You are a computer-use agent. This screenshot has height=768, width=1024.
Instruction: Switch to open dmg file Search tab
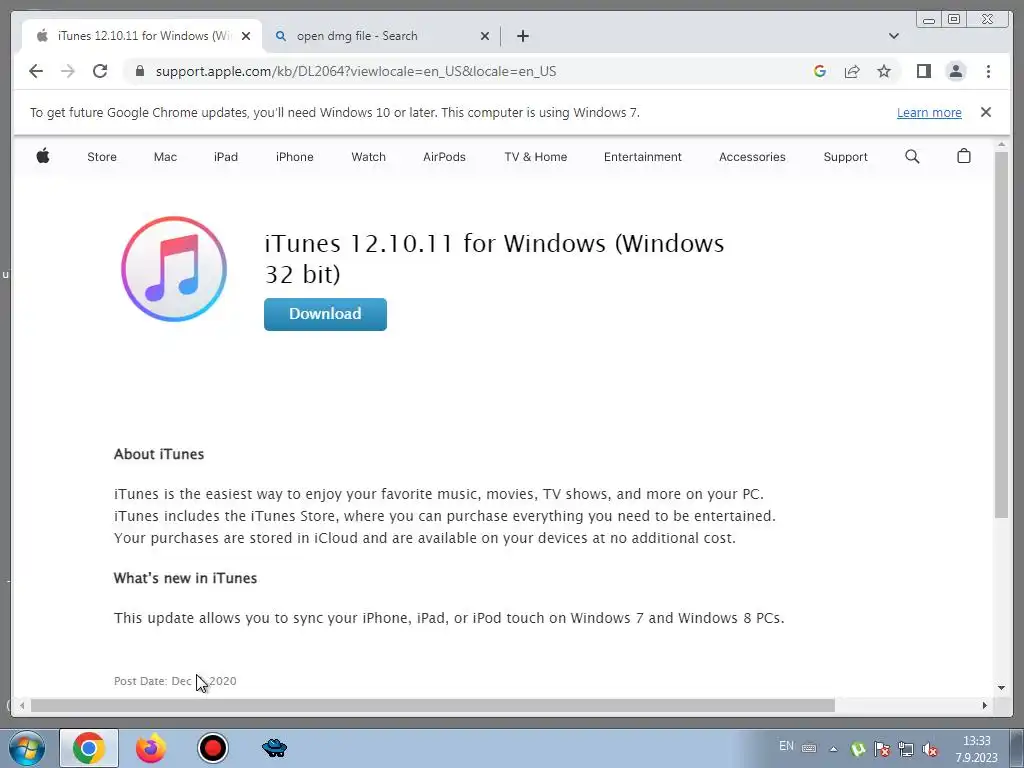pos(382,36)
